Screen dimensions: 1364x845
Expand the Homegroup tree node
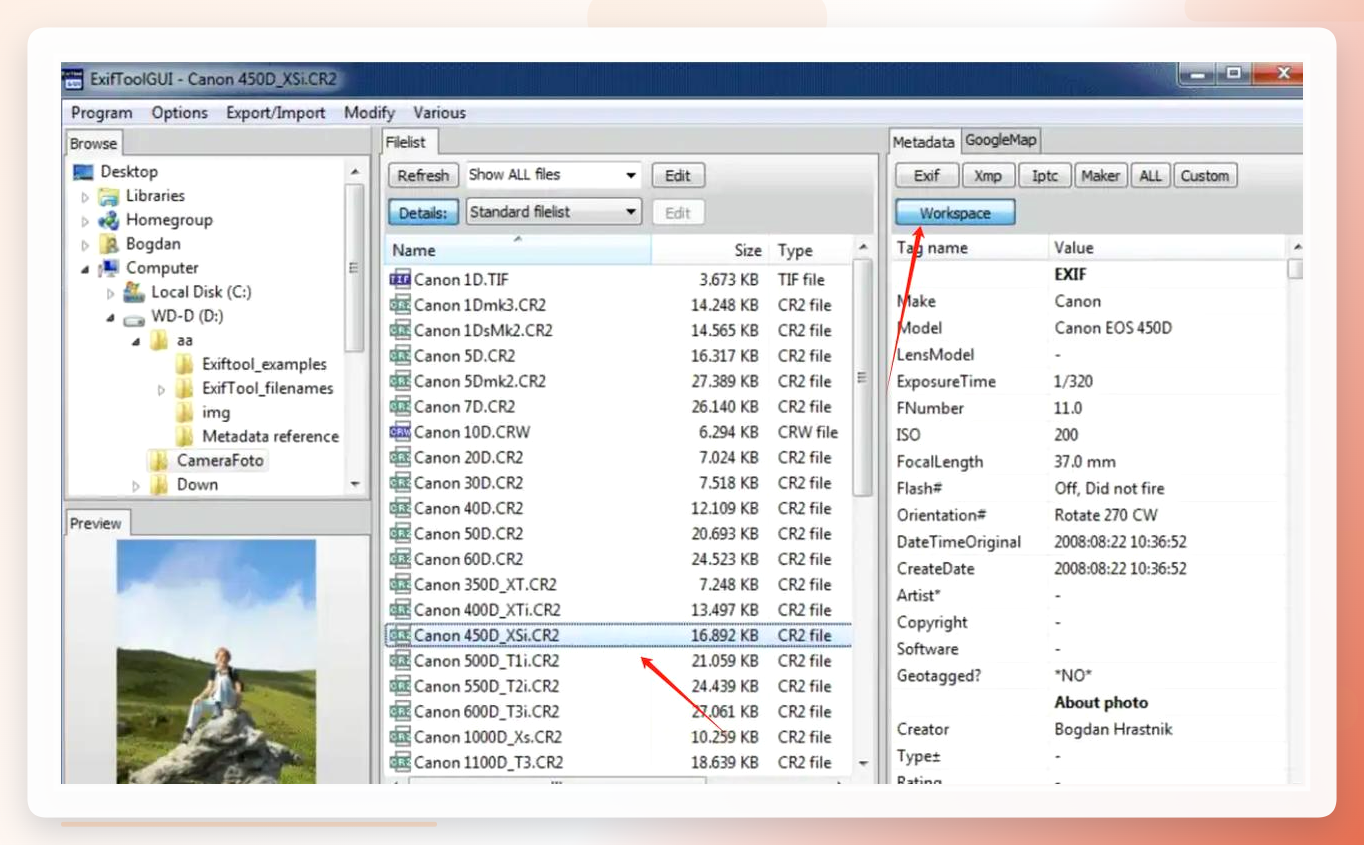(x=85, y=221)
